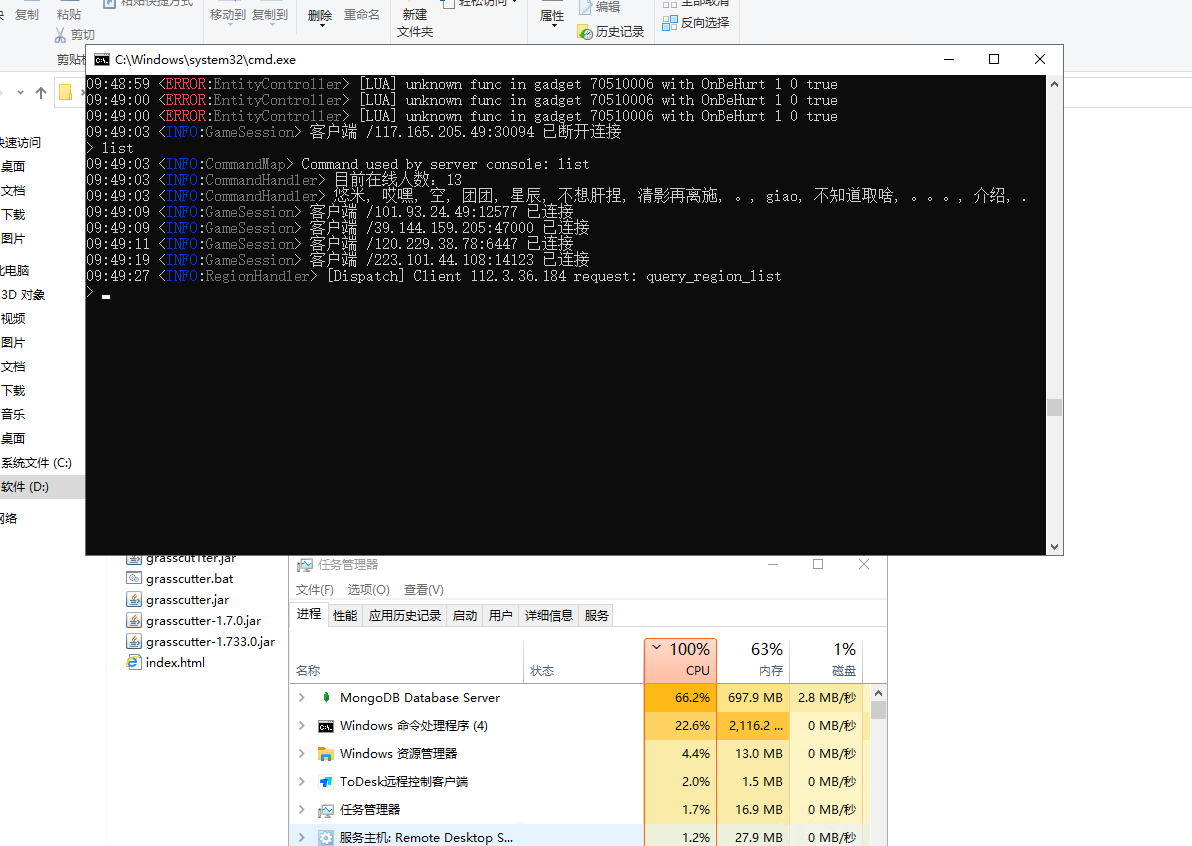Open the 删除 button's dropdown arrow

tap(322, 26)
